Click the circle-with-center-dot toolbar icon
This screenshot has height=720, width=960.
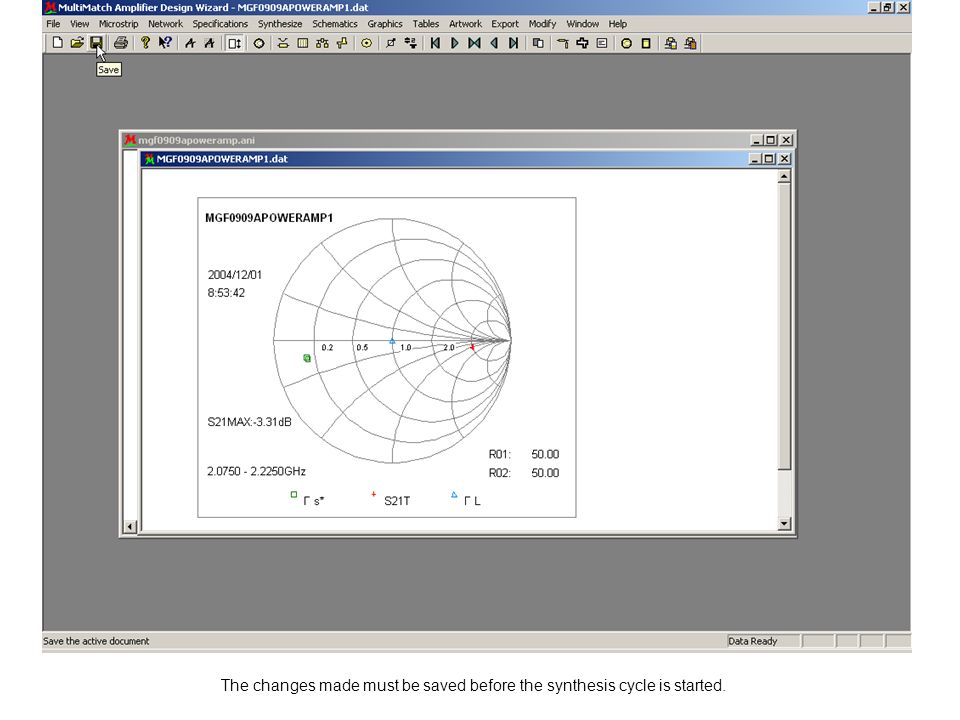(366, 43)
